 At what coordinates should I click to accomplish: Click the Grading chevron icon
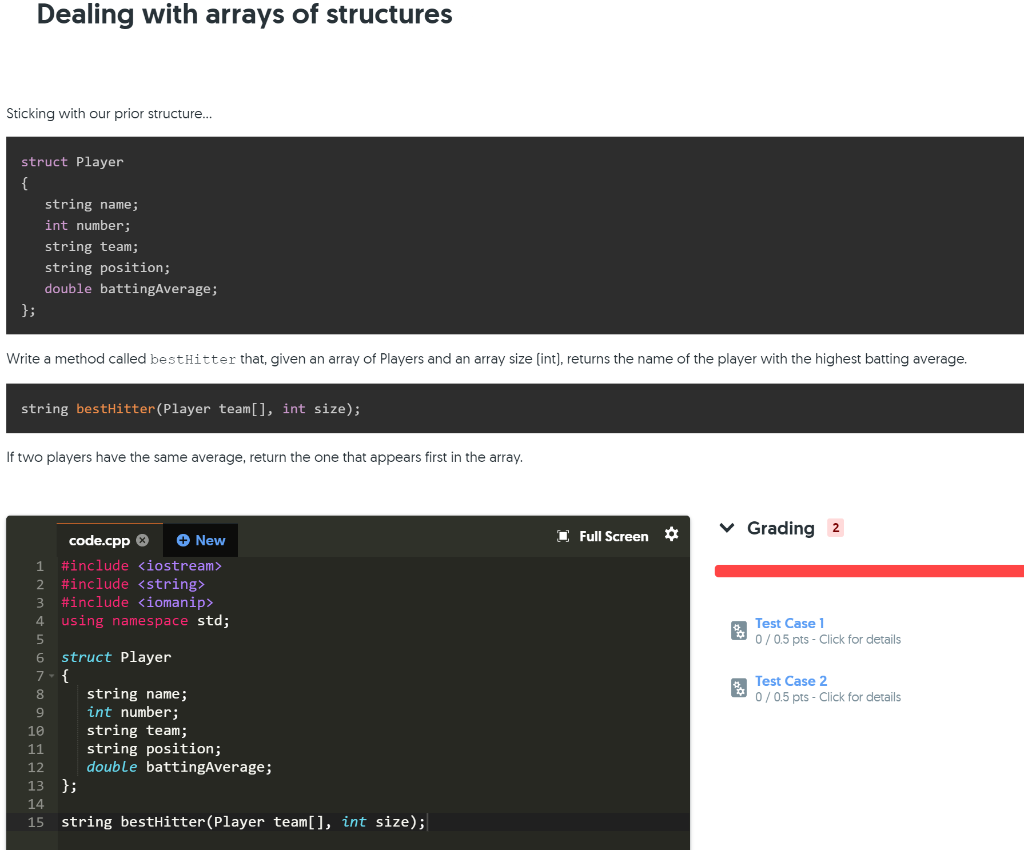tap(727, 528)
